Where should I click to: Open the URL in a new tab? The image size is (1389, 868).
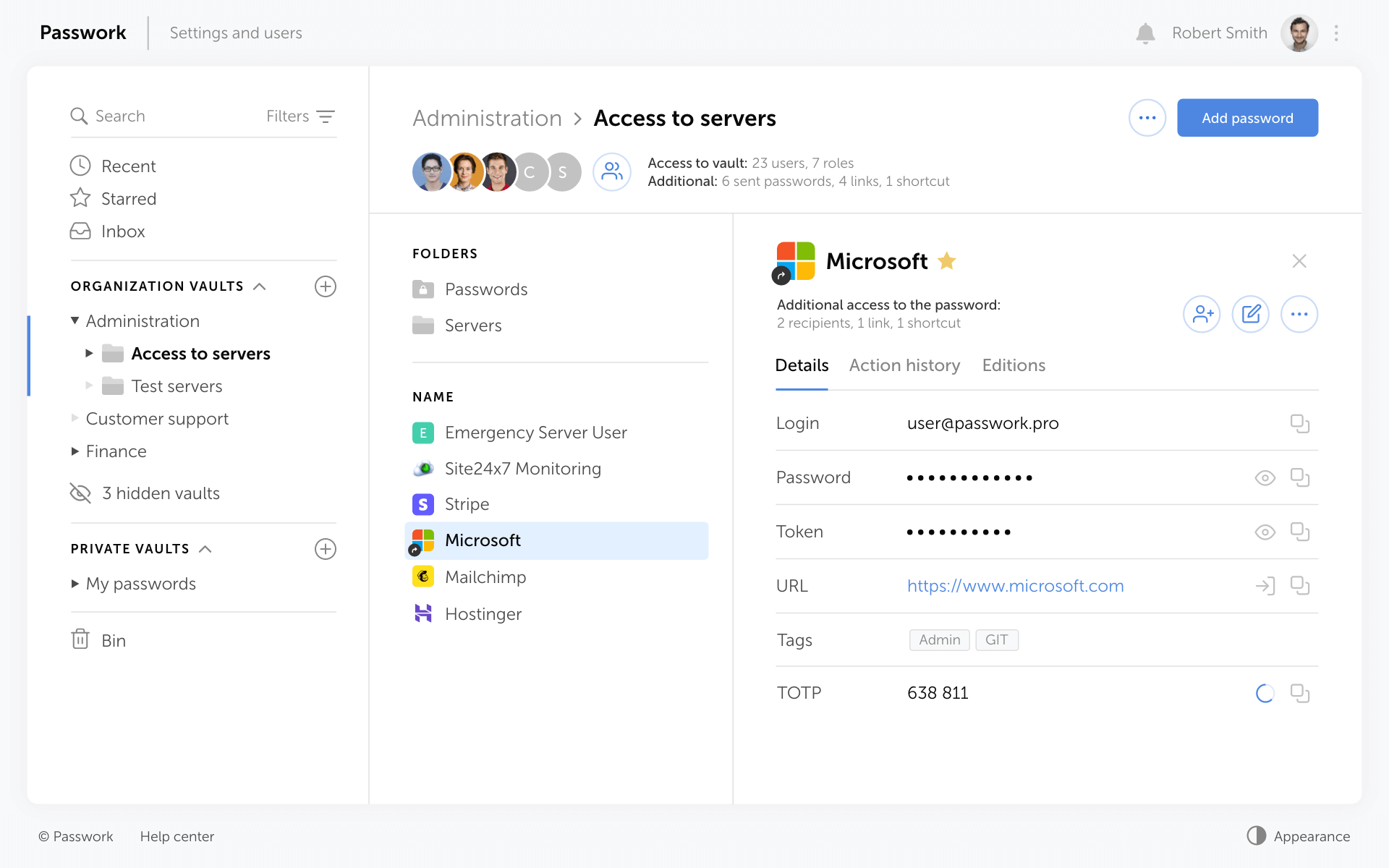pyautogui.click(x=1265, y=586)
